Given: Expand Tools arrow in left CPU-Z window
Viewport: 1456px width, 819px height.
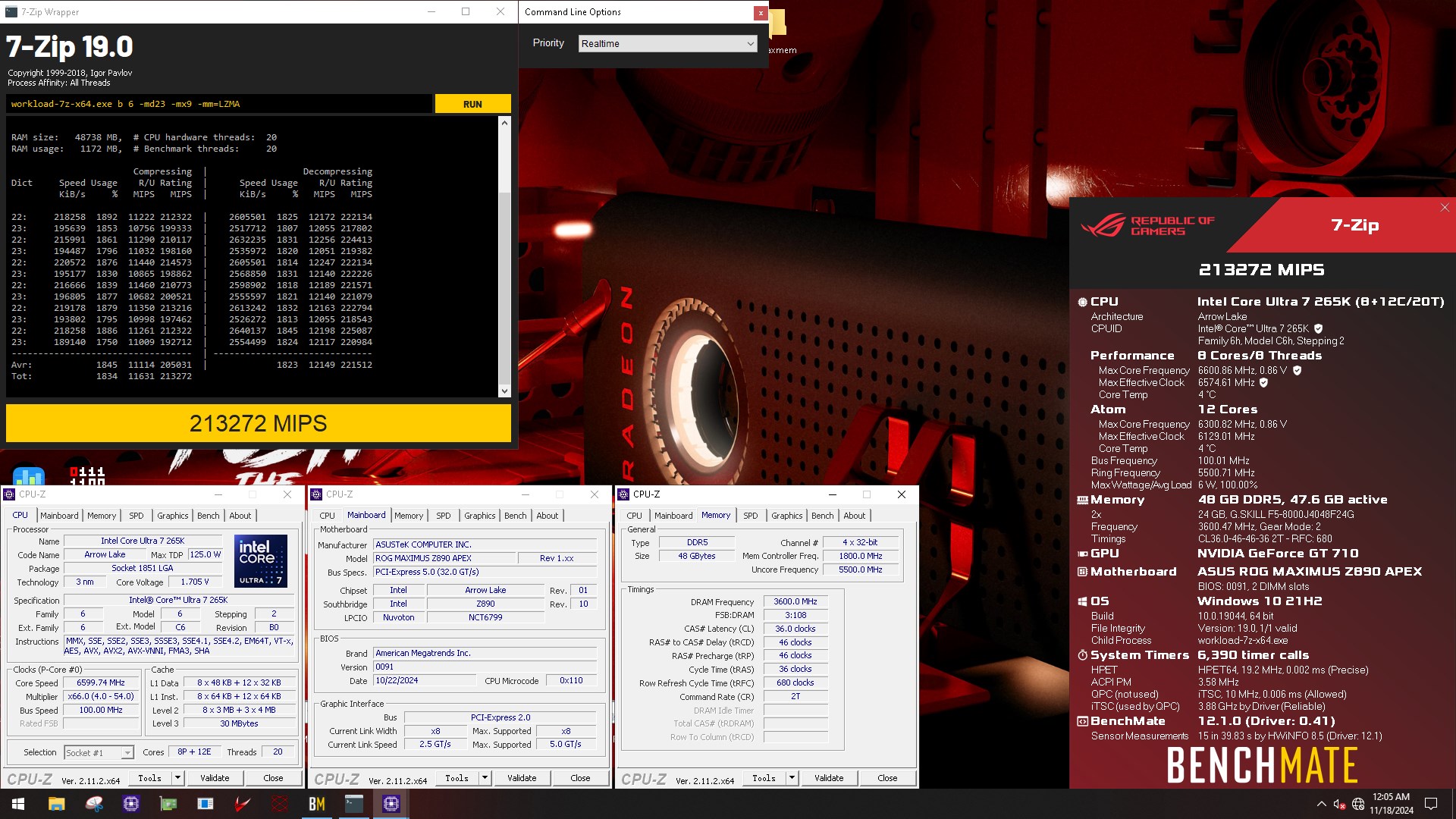Looking at the screenshot, I should click(177, 778).
